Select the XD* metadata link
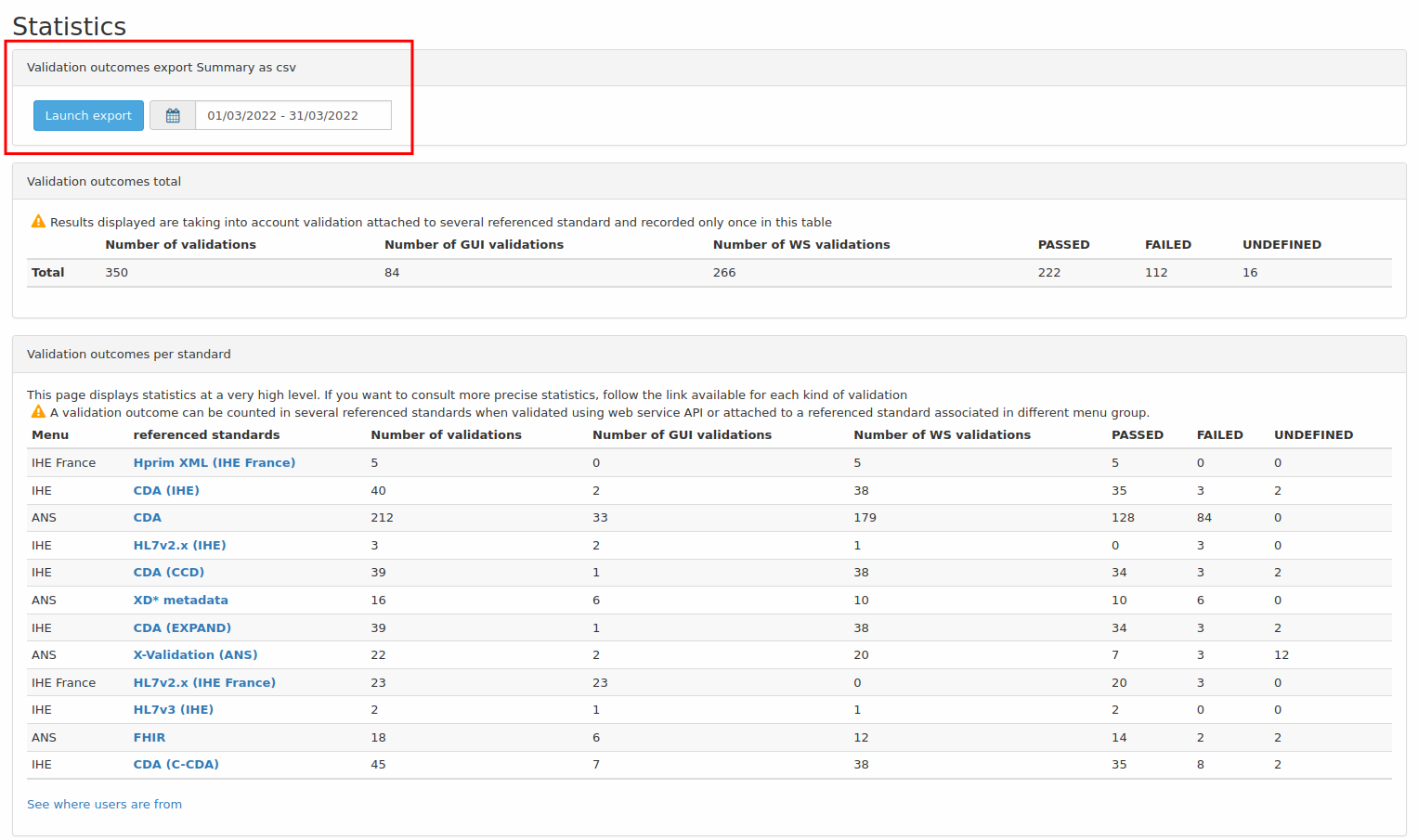The height and width of the screenshot is (840, 1418). point(180,600)
